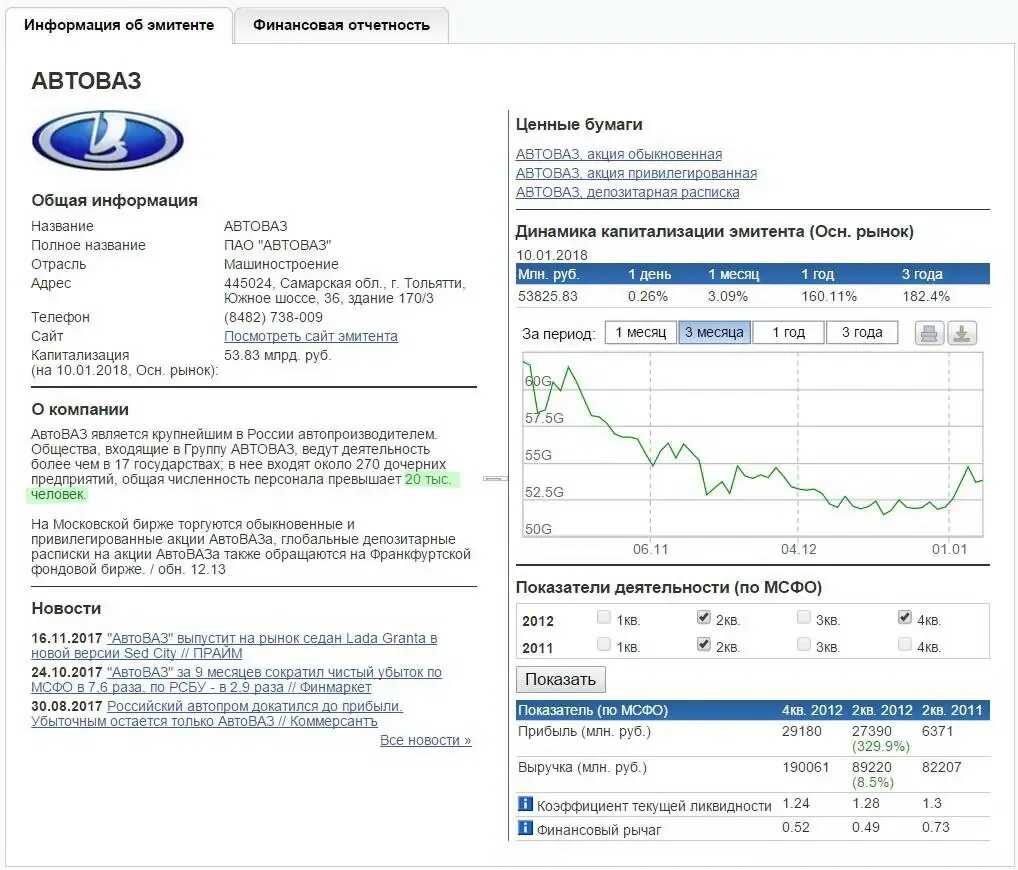This screenshot has height=870, width=1018.
Task: Open АВТОВАЗ, депозитарная расписка link
Action: (x=627, y=192)
